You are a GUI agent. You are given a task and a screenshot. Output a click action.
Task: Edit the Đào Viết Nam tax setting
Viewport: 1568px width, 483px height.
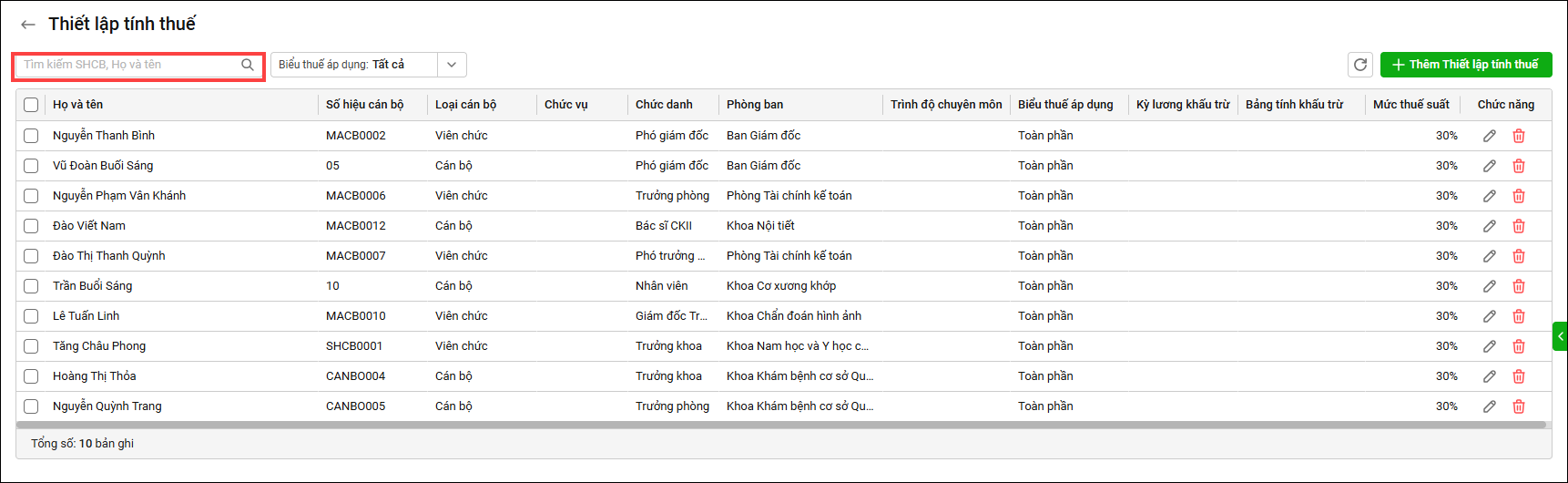pyautogui.click(x=1490, y=226)
